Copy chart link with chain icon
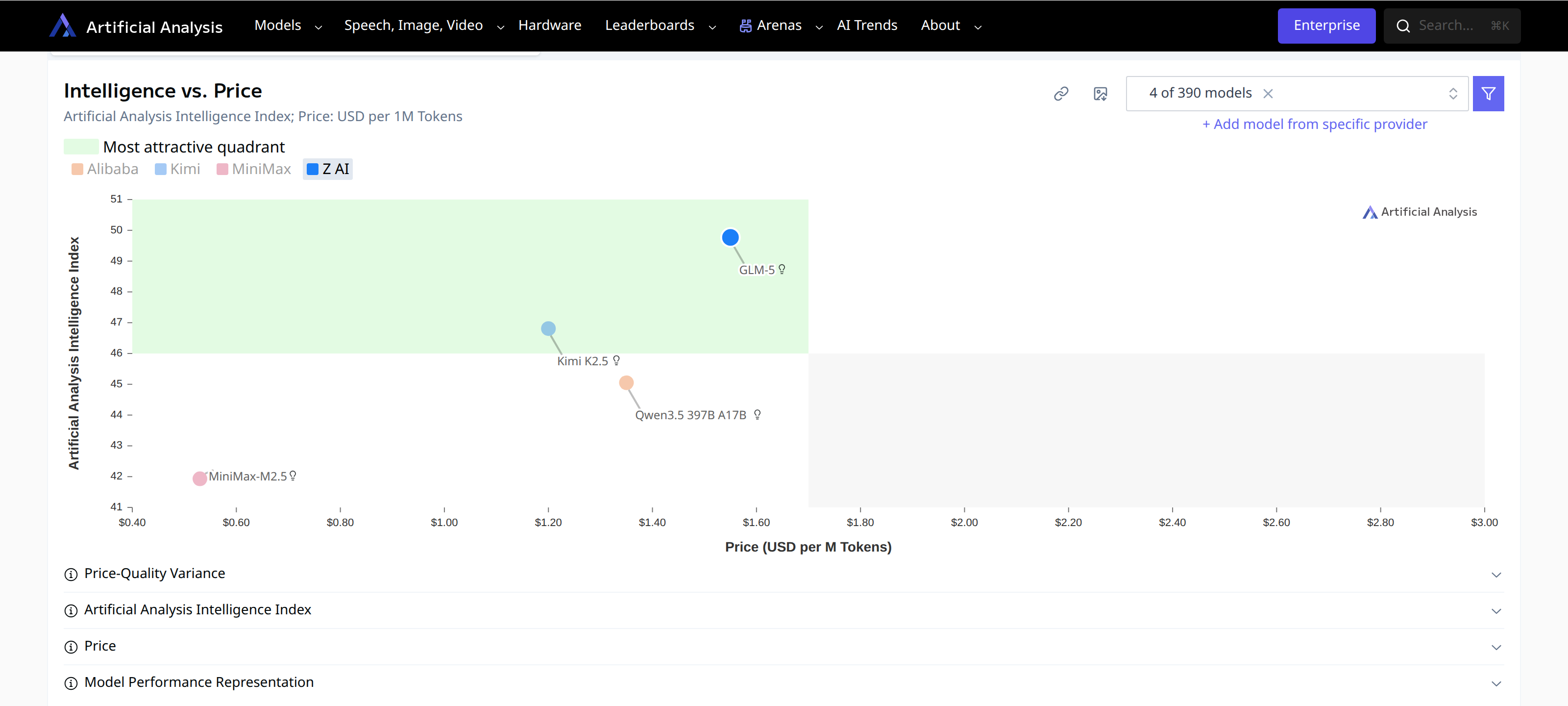The image size is (1568, 706). click(1061, 94)
